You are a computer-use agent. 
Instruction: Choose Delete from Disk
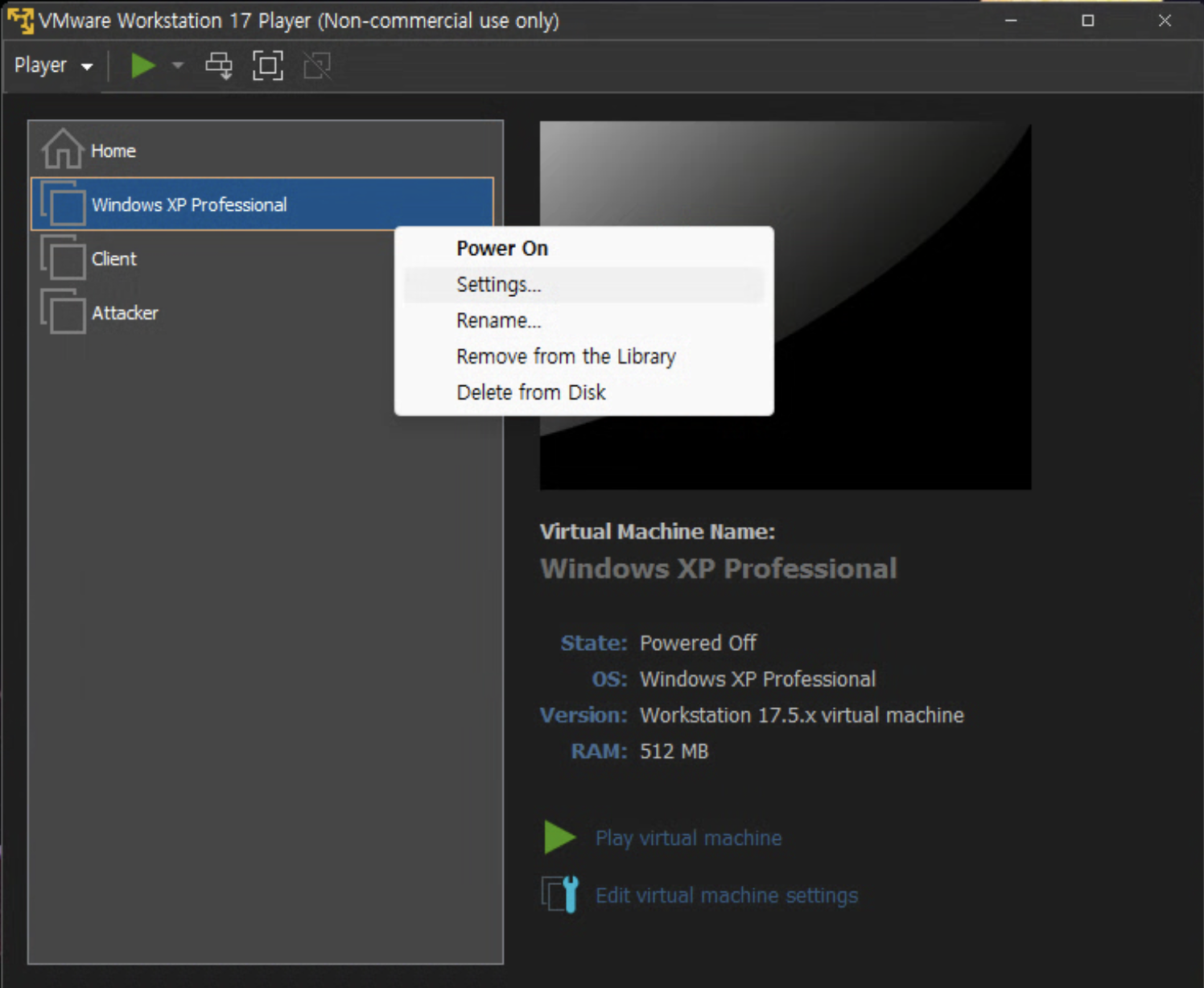583,392
